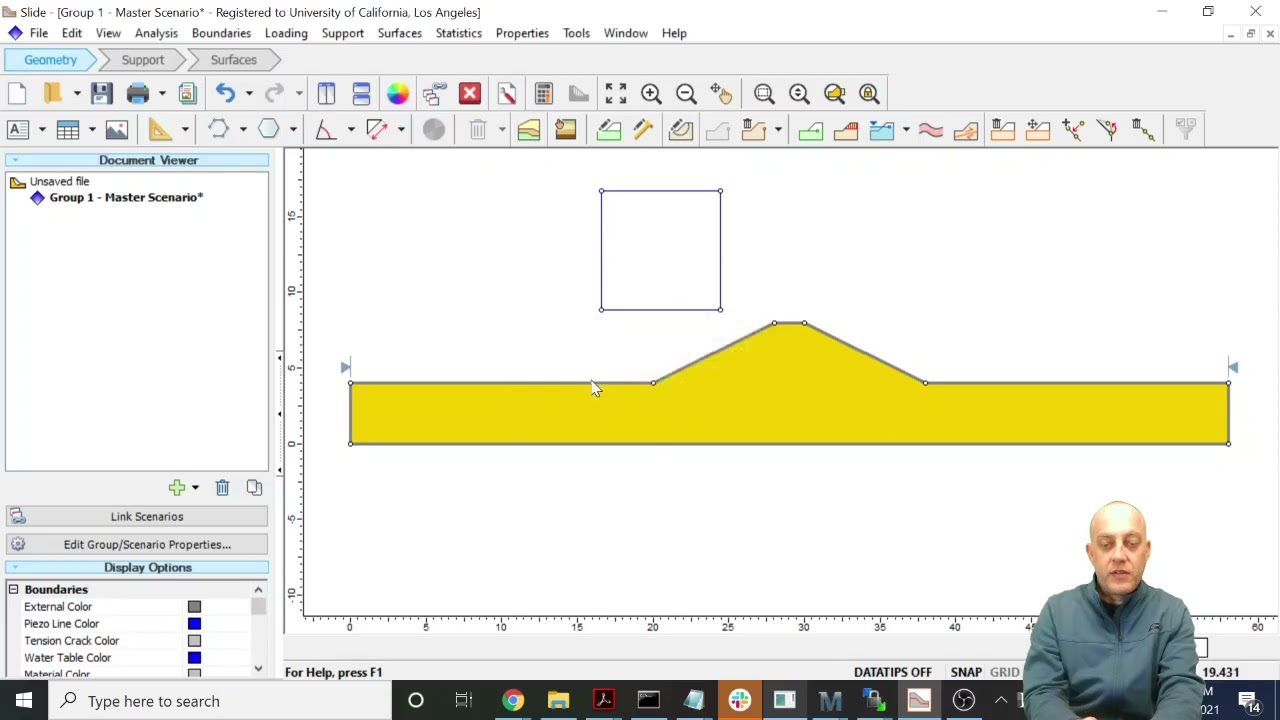The height and width of the screenshot is (720, 1280).
Task: Save the model with the floppy disk icon
Action: pos(101,94)
